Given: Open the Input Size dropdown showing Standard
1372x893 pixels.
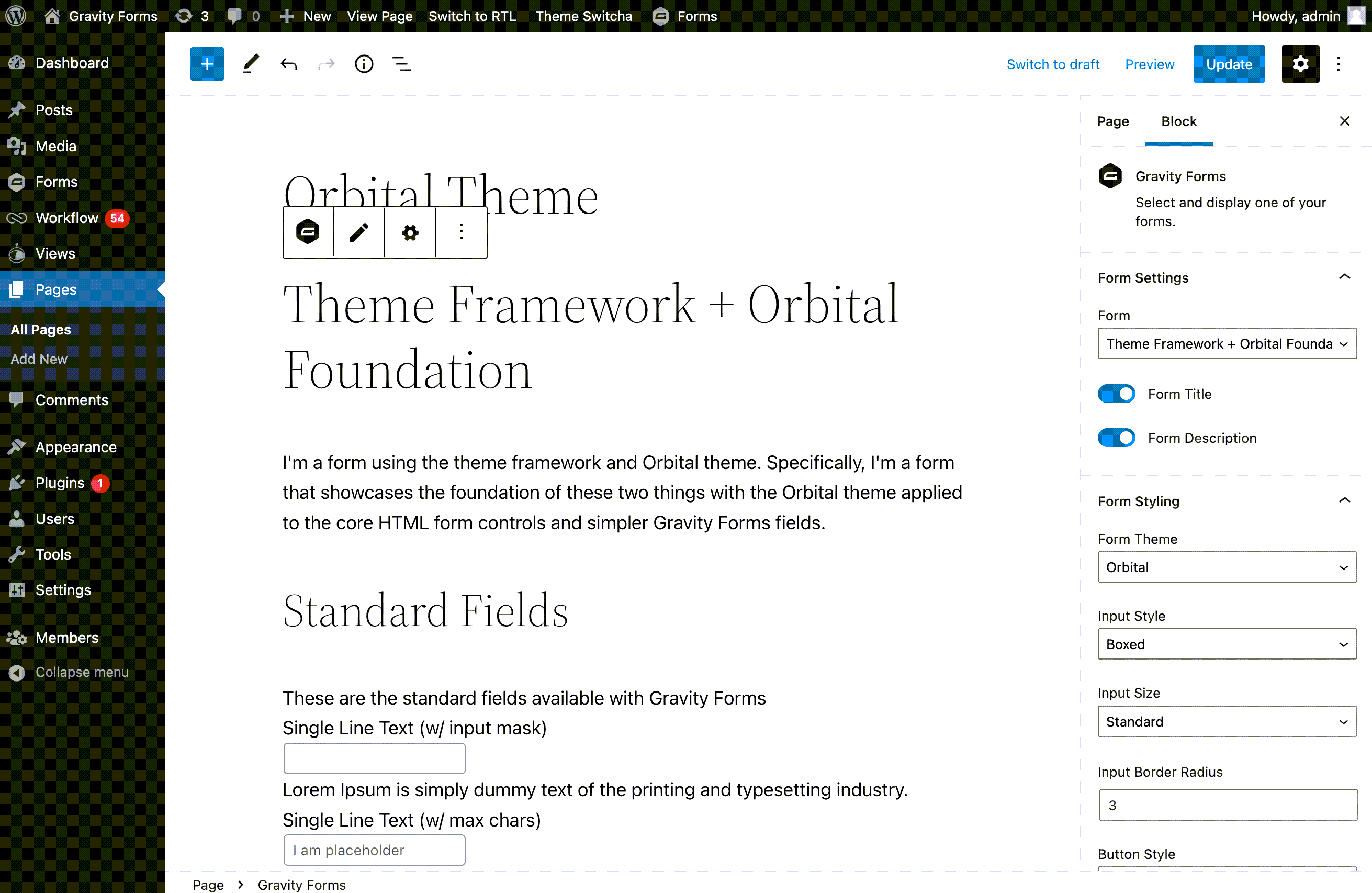Looking at the screenshot, I should pyautogui.click(x=1227, y=721).
